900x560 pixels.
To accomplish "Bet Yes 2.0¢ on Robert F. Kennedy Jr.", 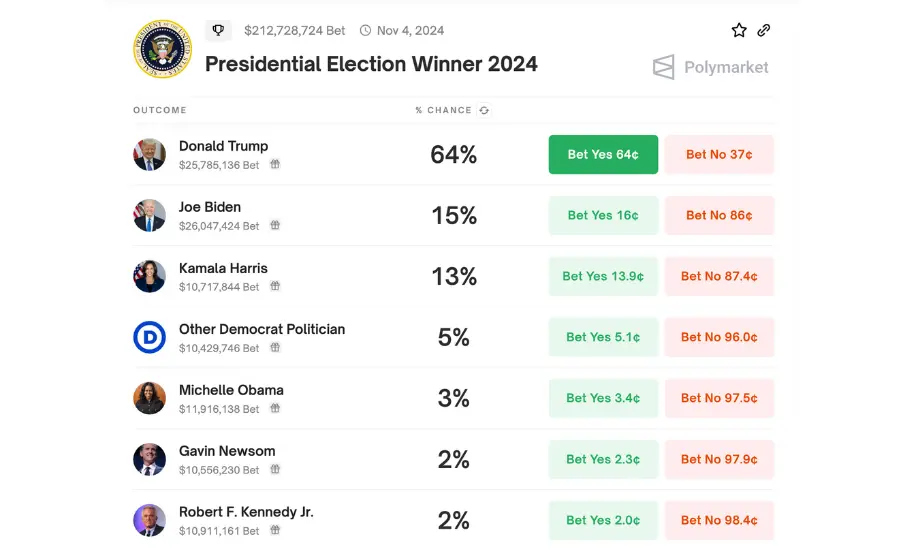I will point(603,520).
